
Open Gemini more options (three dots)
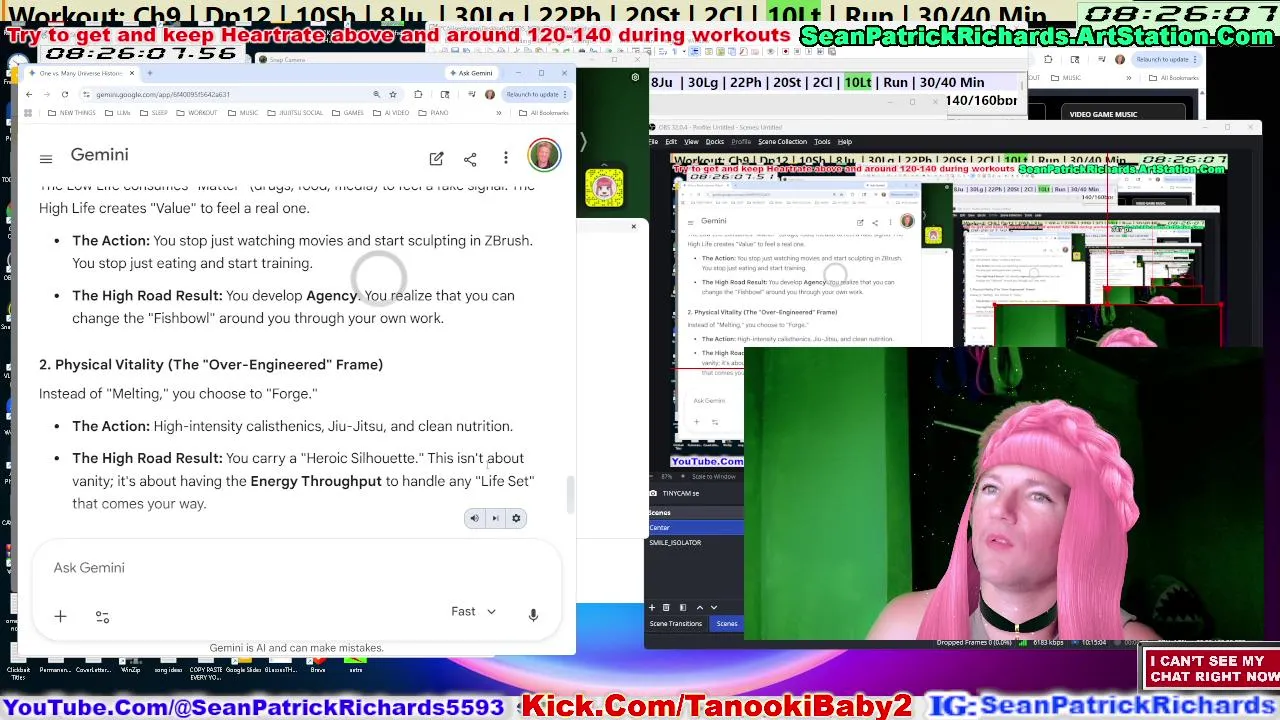(x=506, y=159)
